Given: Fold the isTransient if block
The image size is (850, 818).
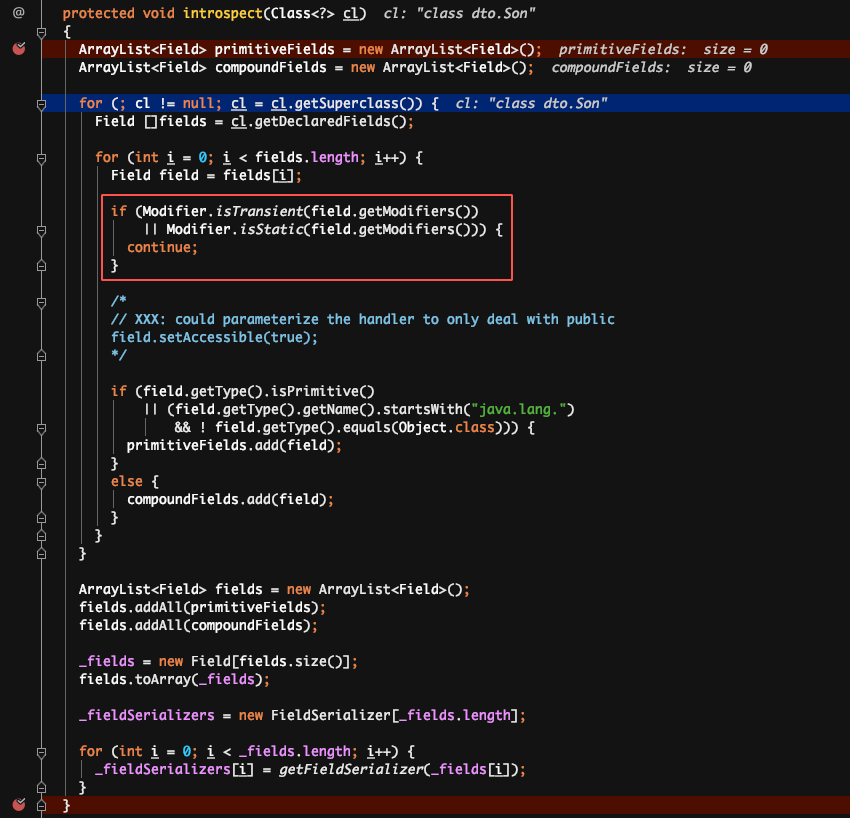Looking at the screenshot, I should coord(41,212).
